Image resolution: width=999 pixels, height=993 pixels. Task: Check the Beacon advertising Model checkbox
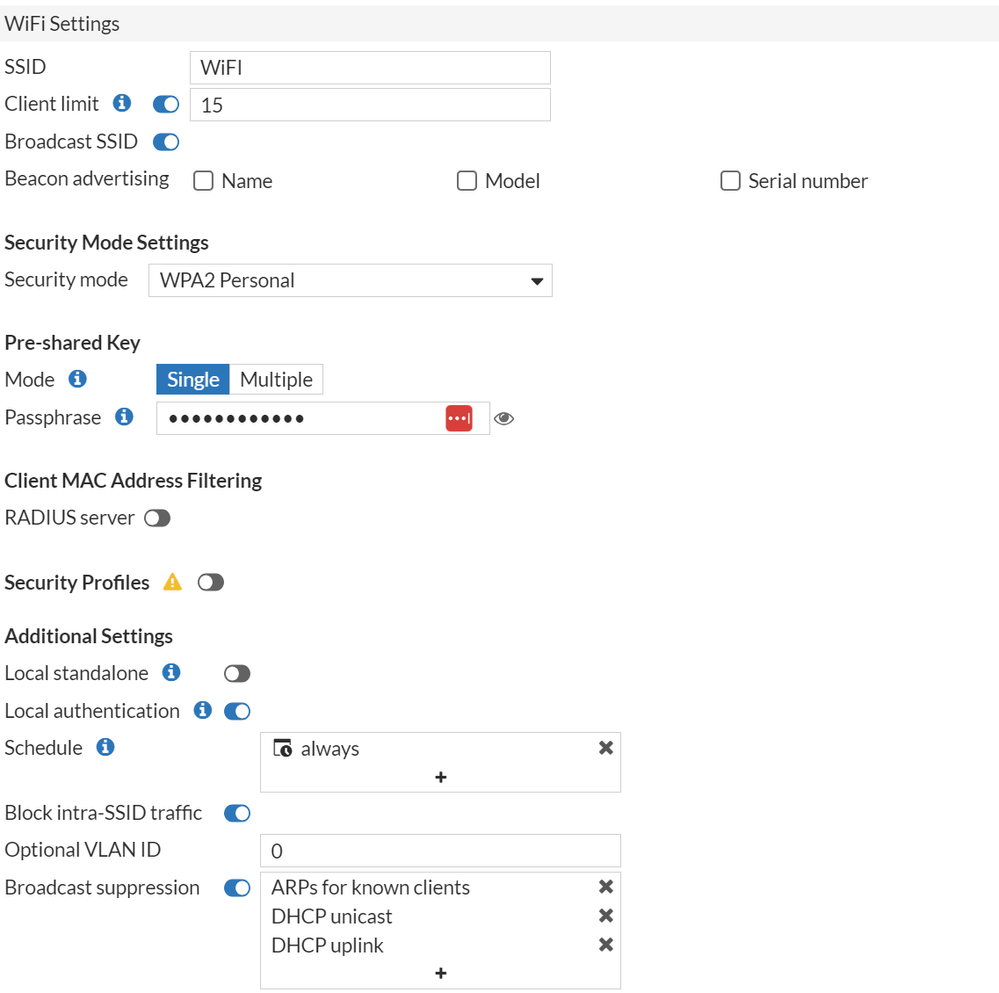point(467,181)
